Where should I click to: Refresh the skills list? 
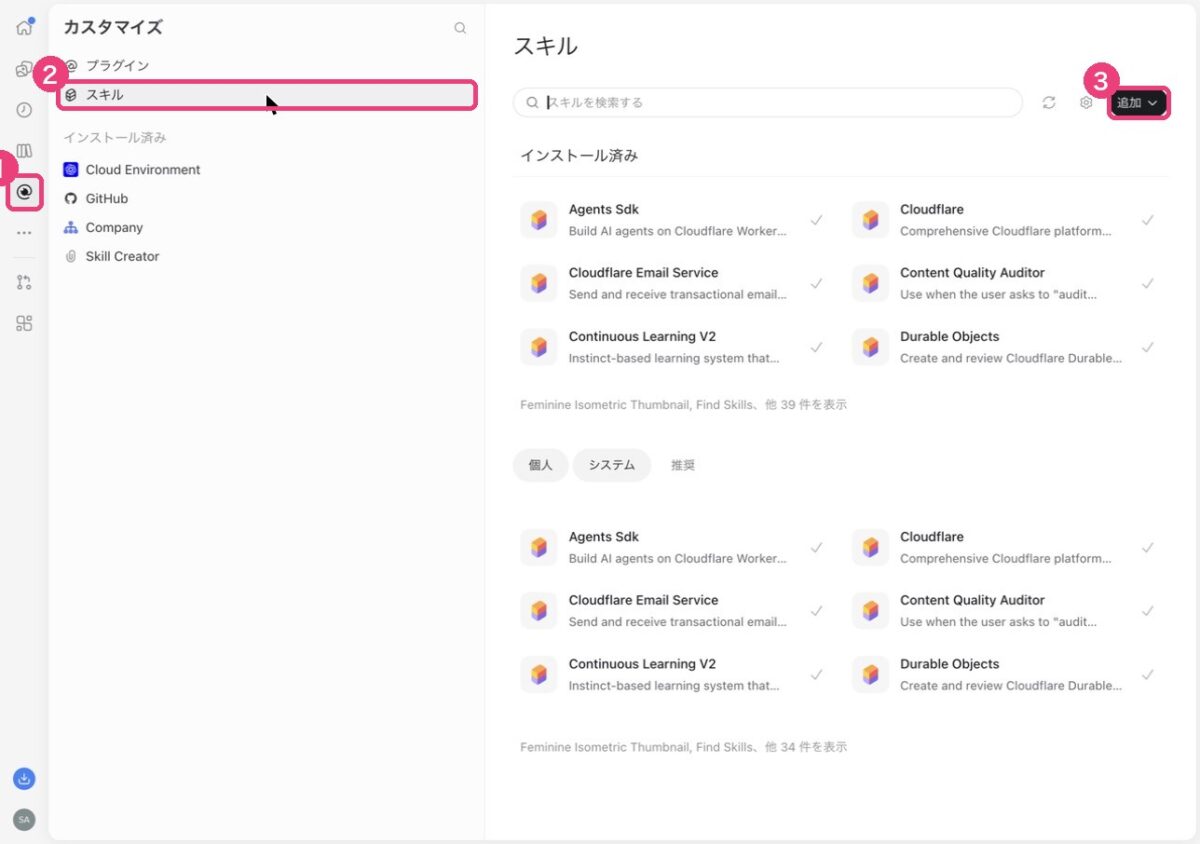pyautogui.click(x=1049, y=102)
